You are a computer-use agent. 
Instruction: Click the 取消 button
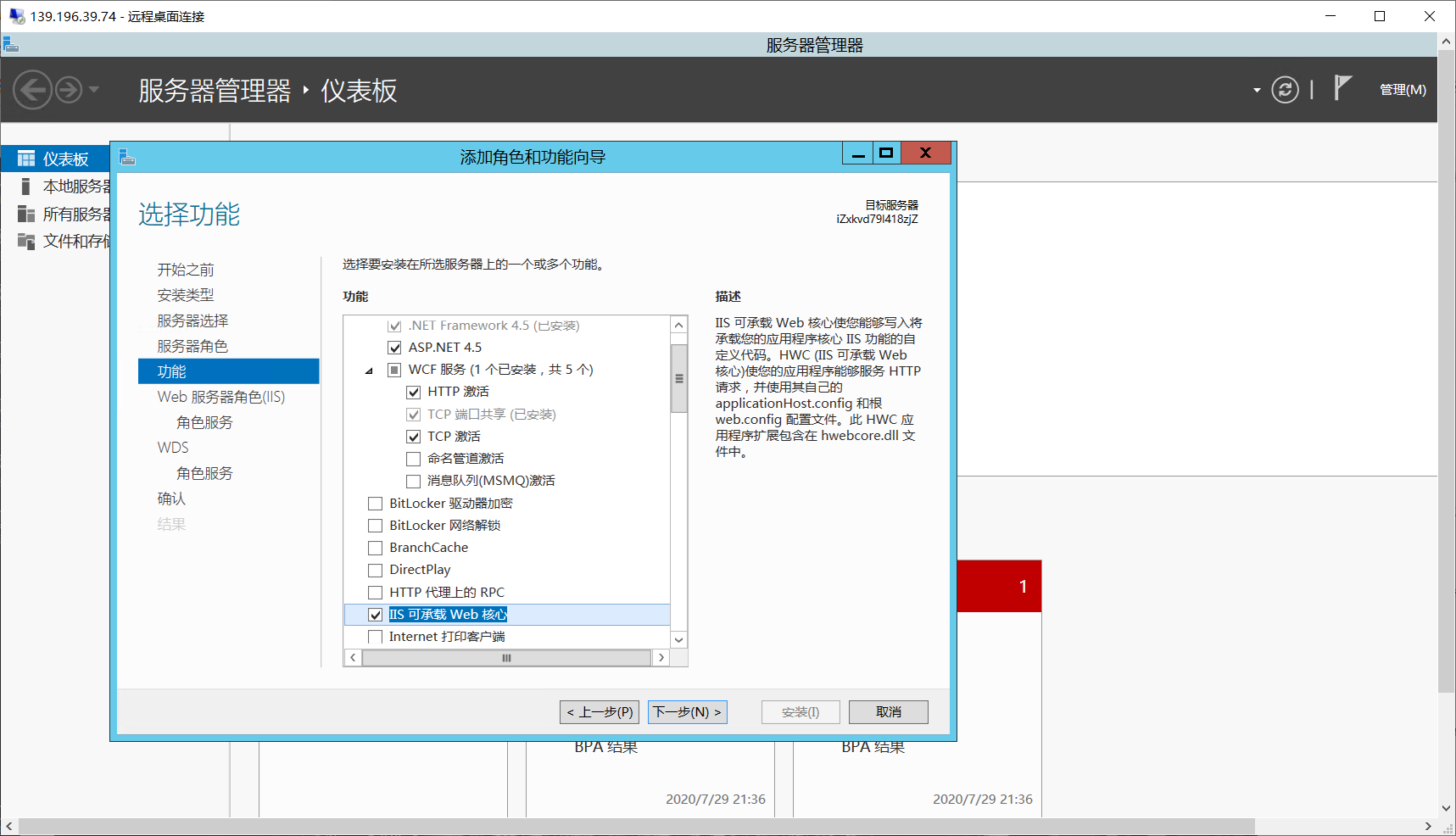click(x=888, y=711)
